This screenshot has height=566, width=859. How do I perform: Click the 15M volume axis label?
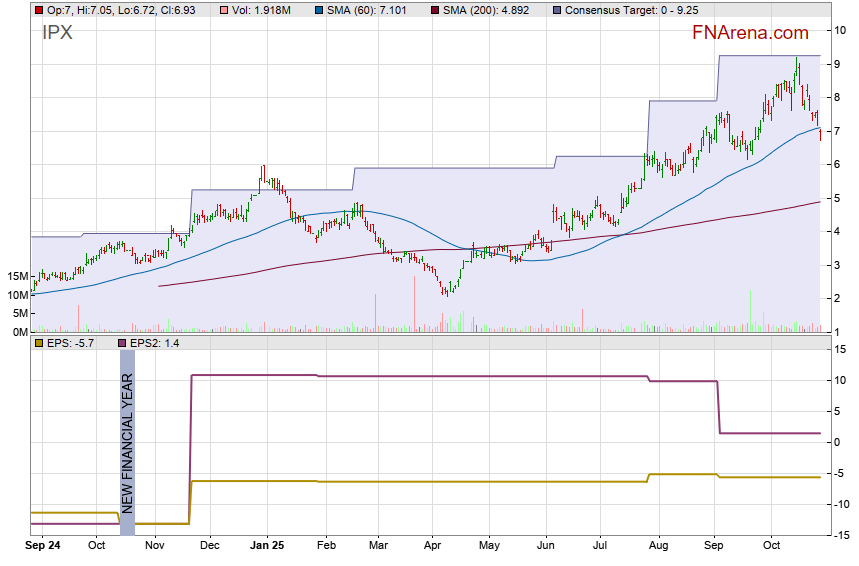click(x=17, y=276)
